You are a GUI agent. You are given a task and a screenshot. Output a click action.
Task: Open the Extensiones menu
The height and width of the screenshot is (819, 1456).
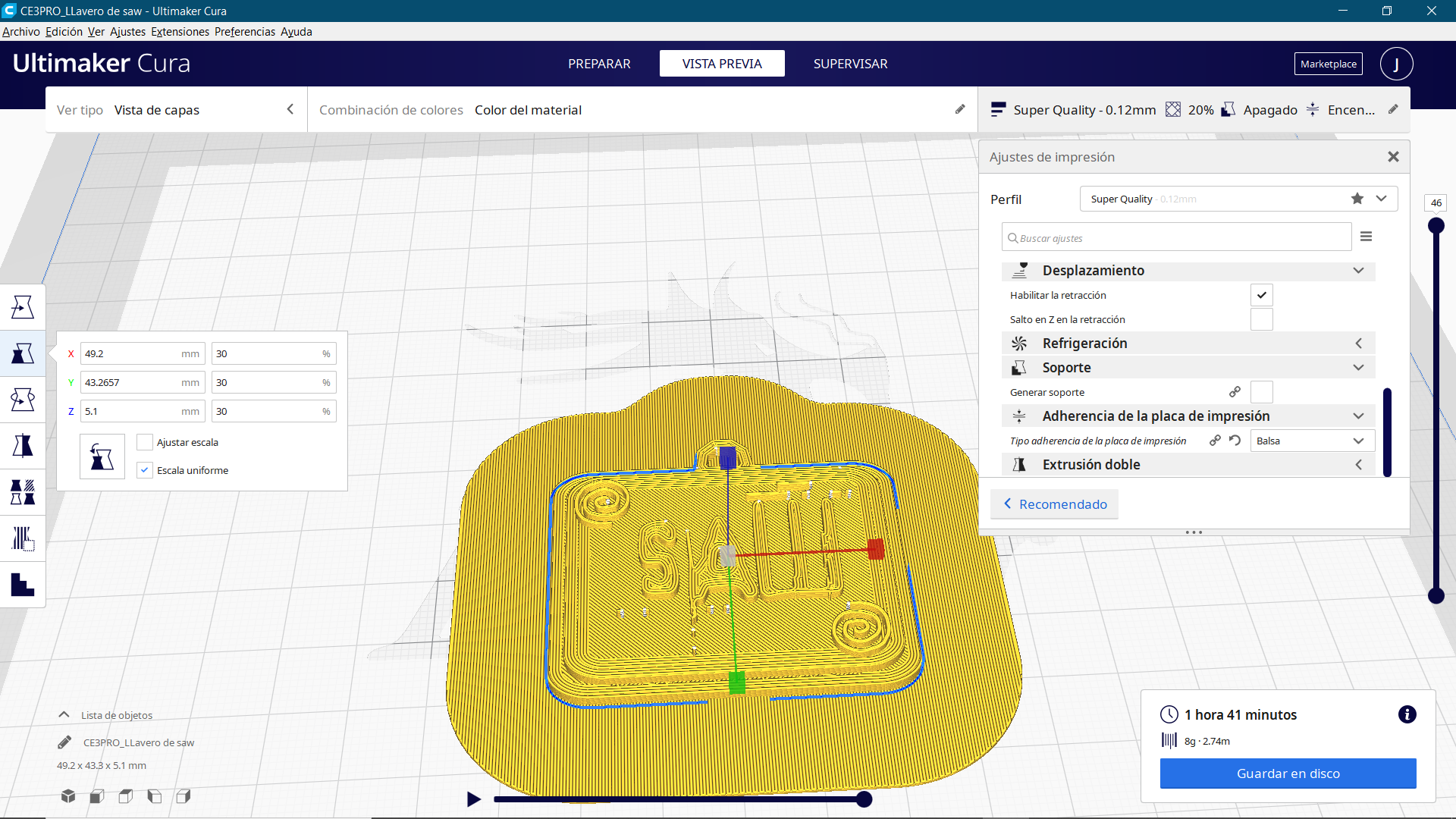[x=180, y=32]
